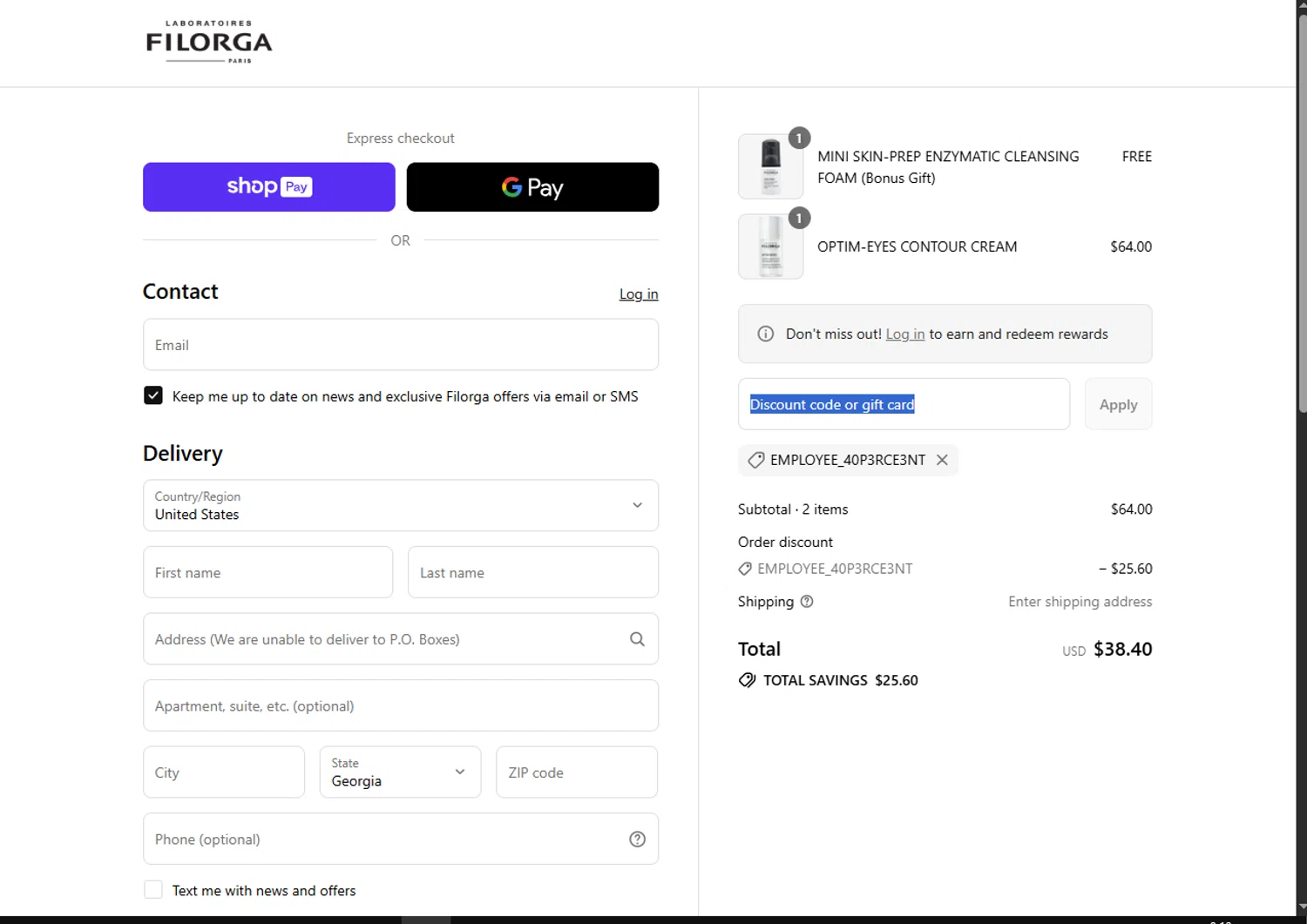Click the FREE price label
Screen dimensions: 1307x924
tap(1137, 157)
